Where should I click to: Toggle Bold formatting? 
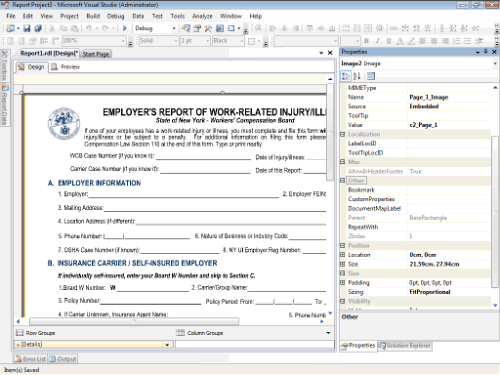coord(366,41)
